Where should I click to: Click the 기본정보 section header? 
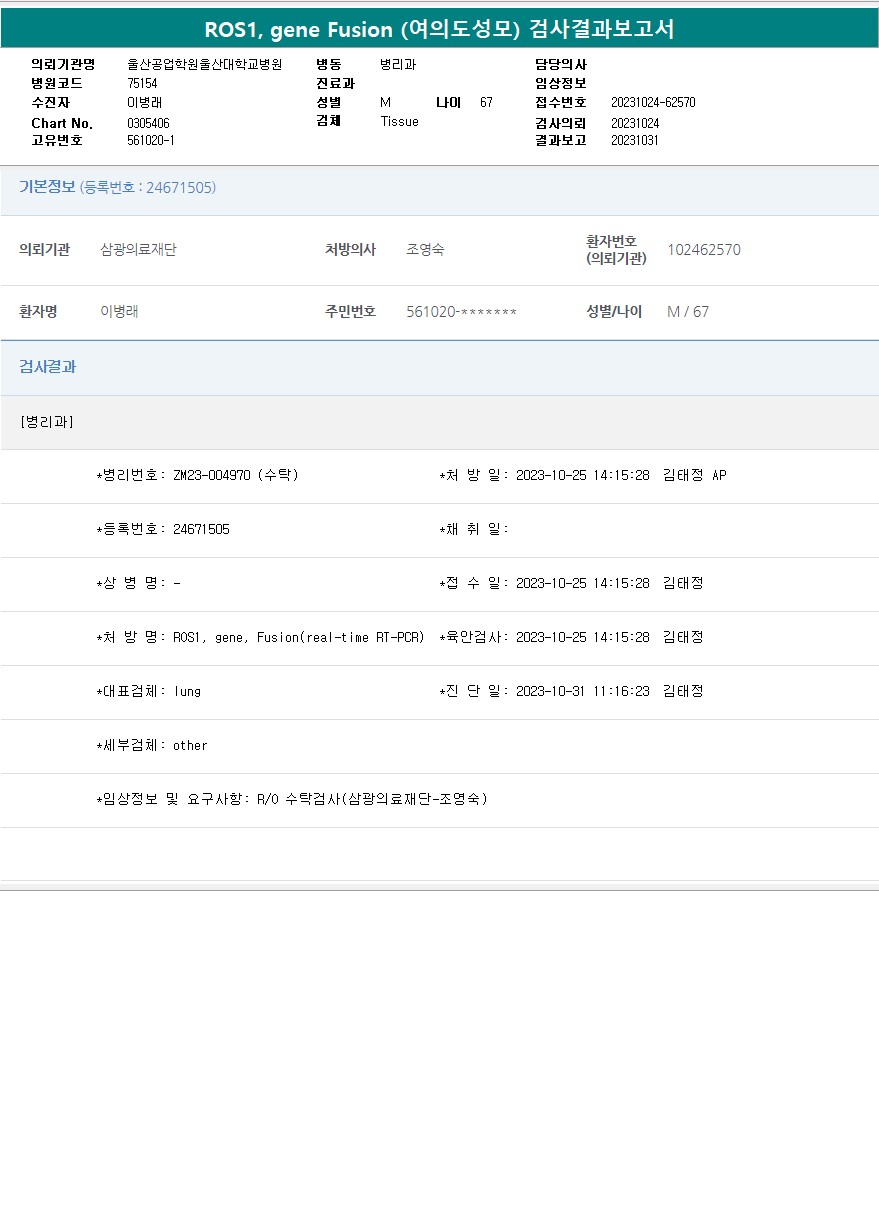[x=47, y=187]
